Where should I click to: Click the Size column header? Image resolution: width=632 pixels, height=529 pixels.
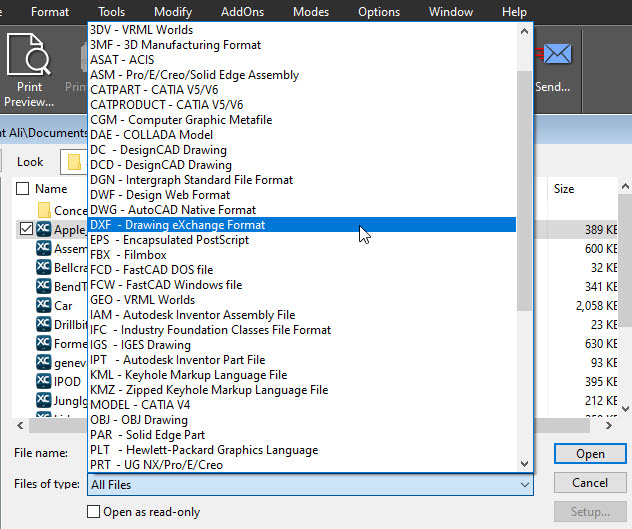pyautogui.click(x=564, y=189)
